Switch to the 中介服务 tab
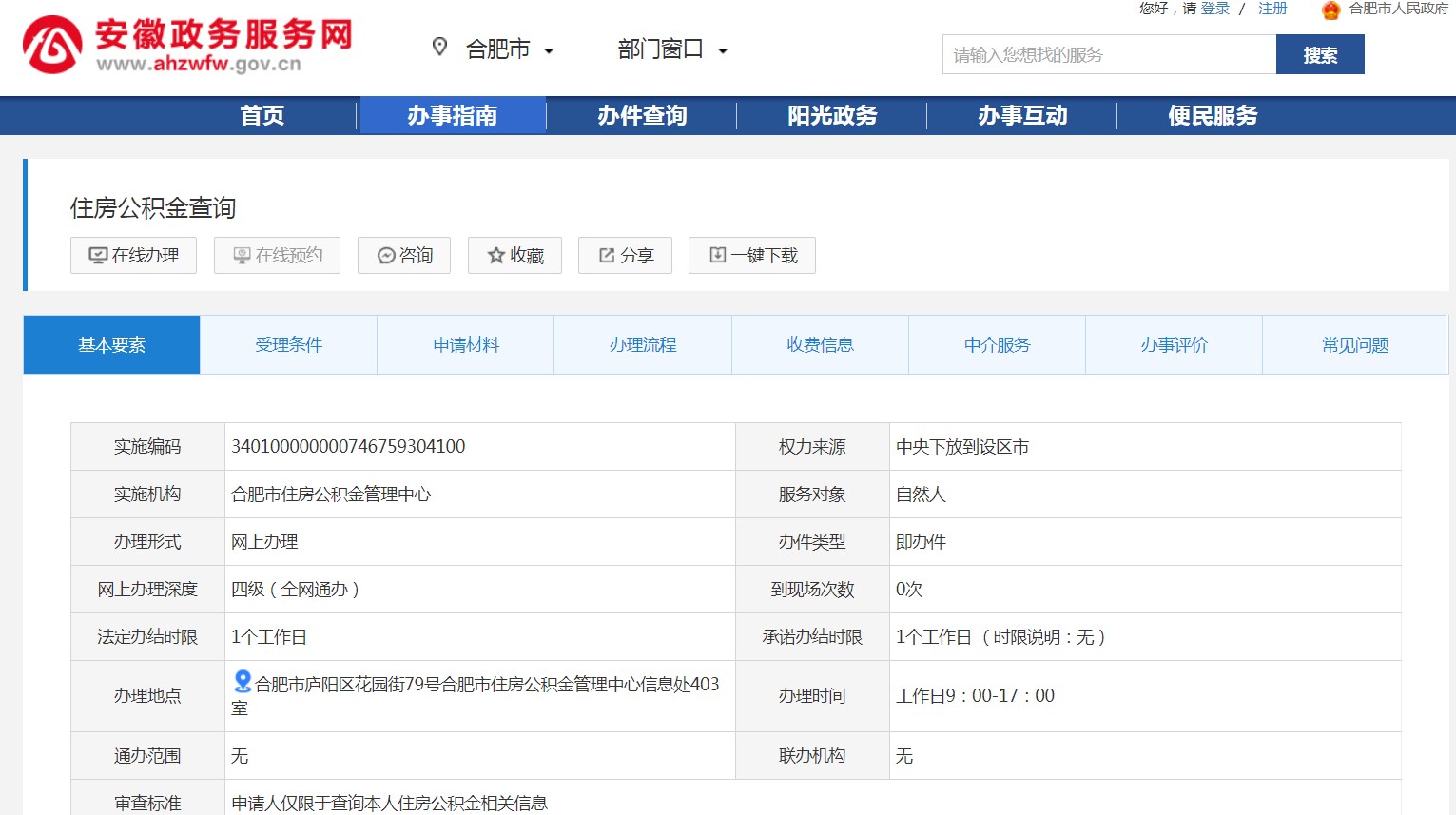 click(x=998, y=344)
